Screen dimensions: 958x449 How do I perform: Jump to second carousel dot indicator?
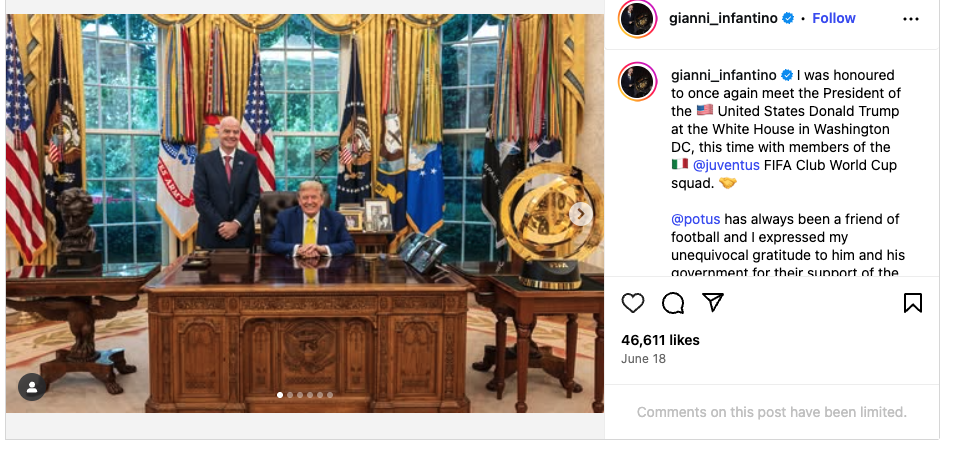click(290, 395)
